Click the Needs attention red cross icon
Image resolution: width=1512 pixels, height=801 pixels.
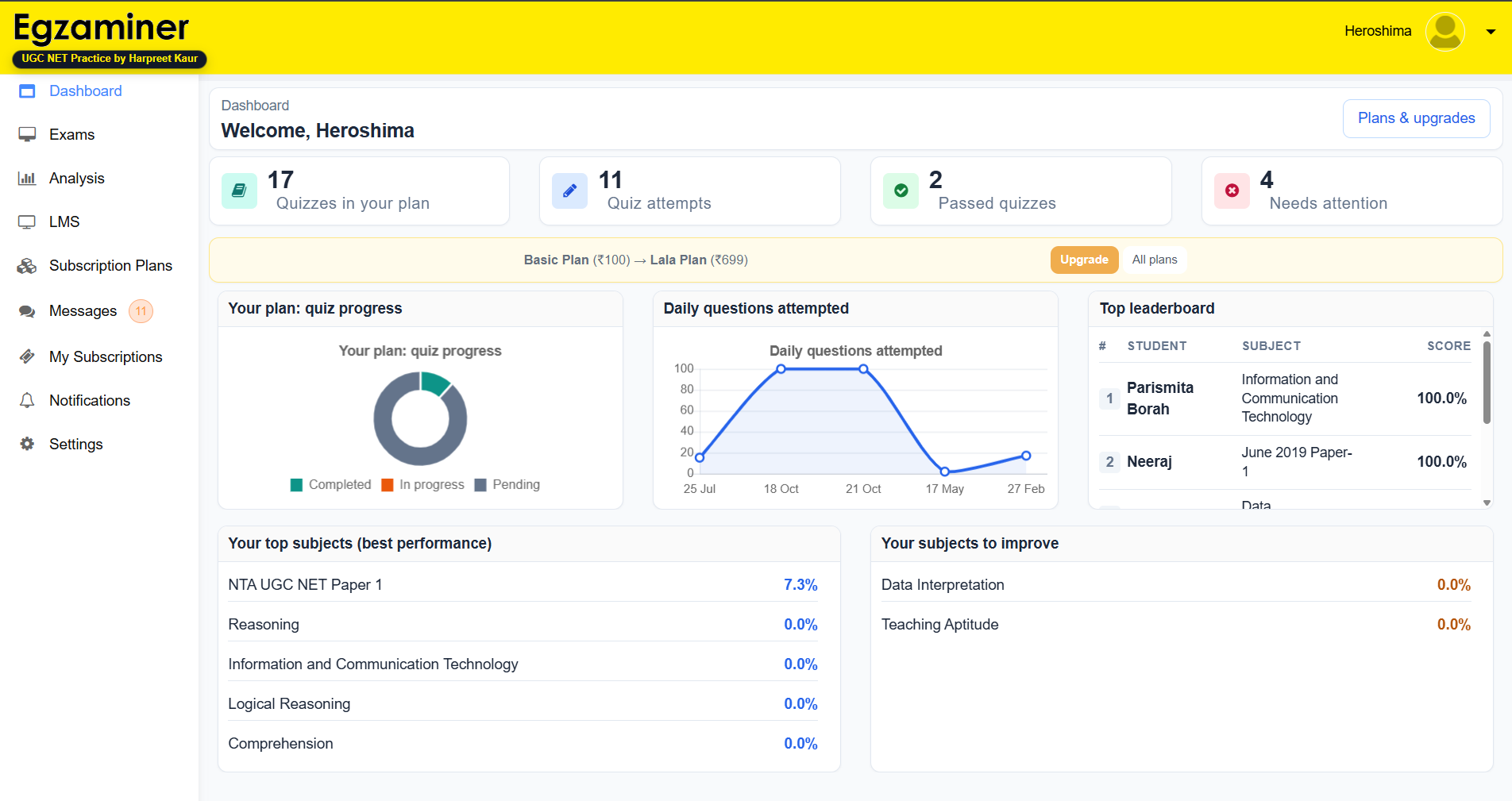[x=1232, y=191]
